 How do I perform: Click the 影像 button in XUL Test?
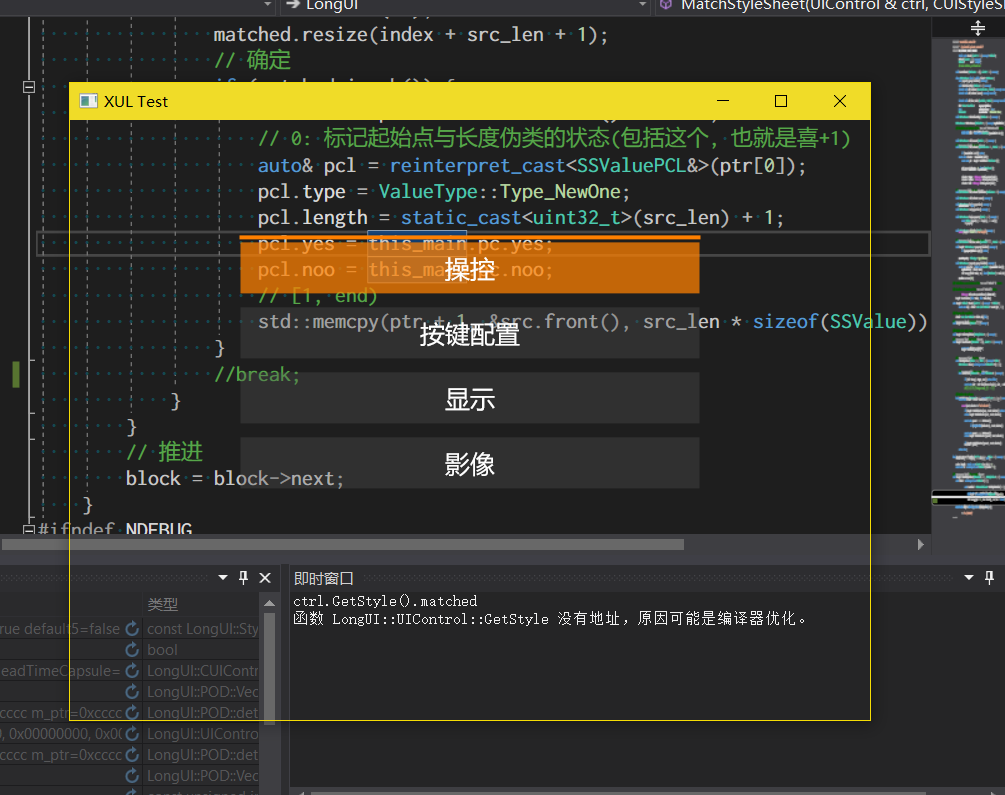coord(469,463)
